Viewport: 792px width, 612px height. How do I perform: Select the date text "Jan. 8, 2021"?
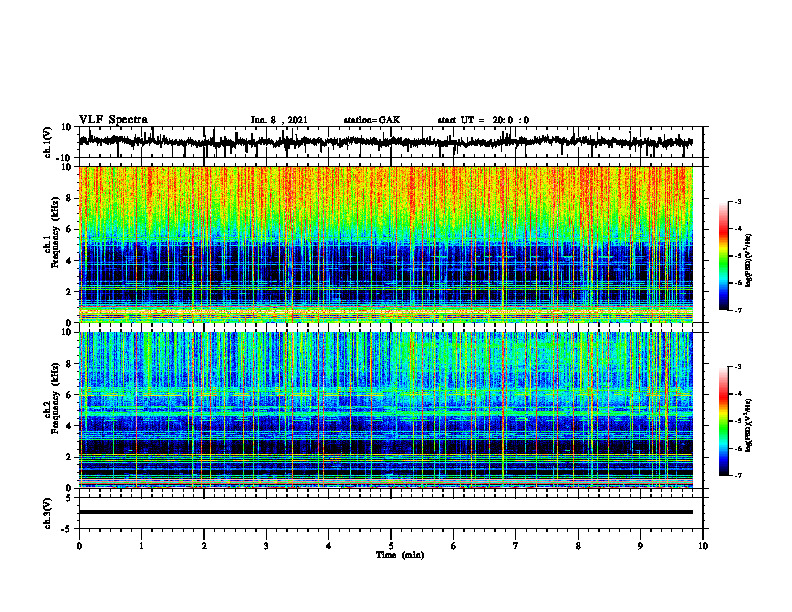[279, 120]
